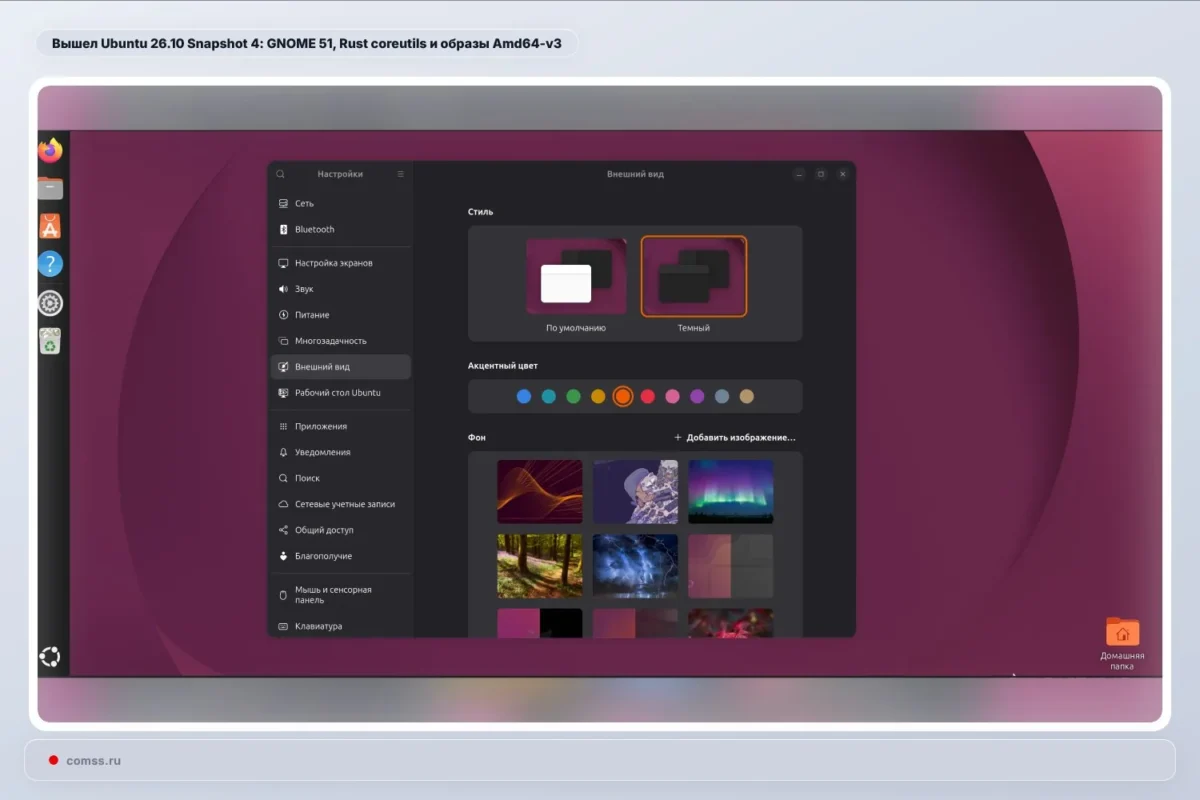This screenshot has height=800, width=1200.
Task: Choose the yellow accent color
Action: click(x=598, y=397)
